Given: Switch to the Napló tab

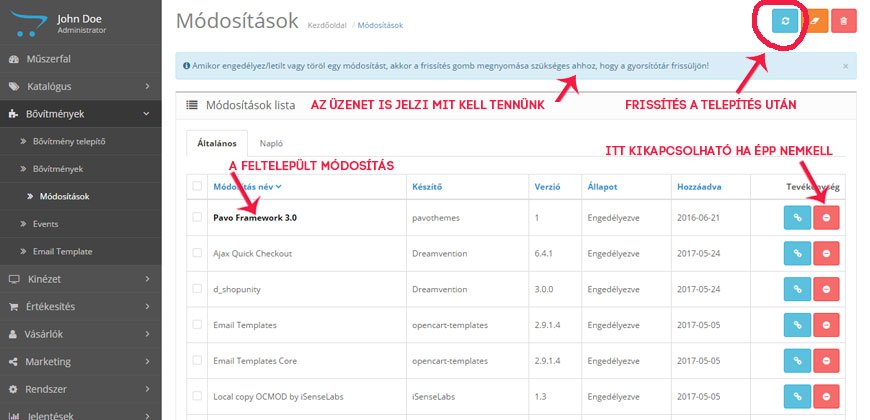Looking at the screenshot, I should 271,143.
